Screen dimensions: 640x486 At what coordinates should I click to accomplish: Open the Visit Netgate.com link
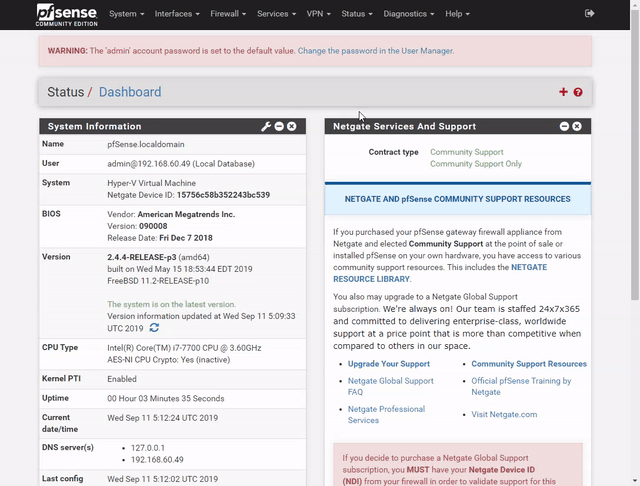coord(504,415)
